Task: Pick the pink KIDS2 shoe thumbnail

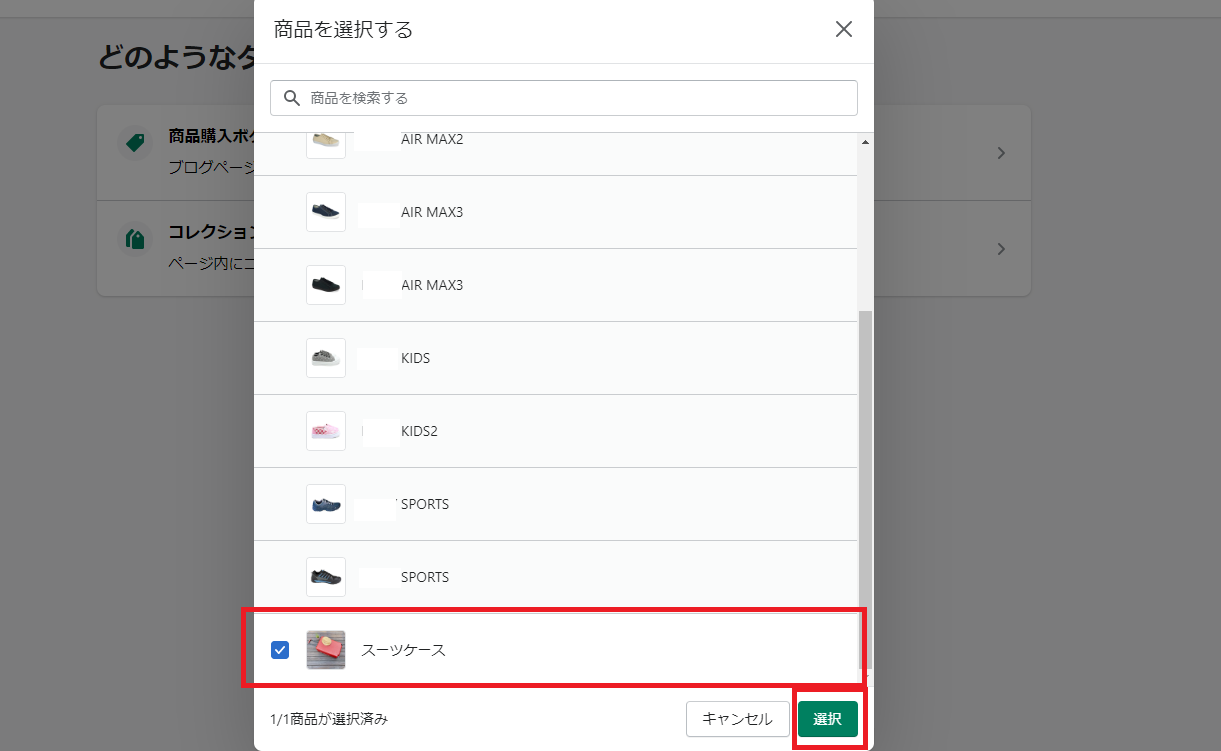Action: pos(325,431)
